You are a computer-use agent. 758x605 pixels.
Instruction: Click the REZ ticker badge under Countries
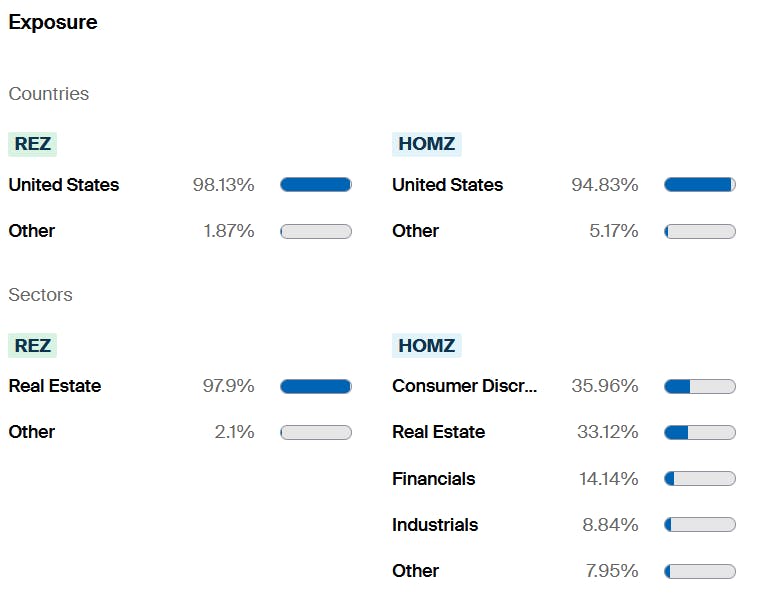pyautogui.click(x=32, y=144)
